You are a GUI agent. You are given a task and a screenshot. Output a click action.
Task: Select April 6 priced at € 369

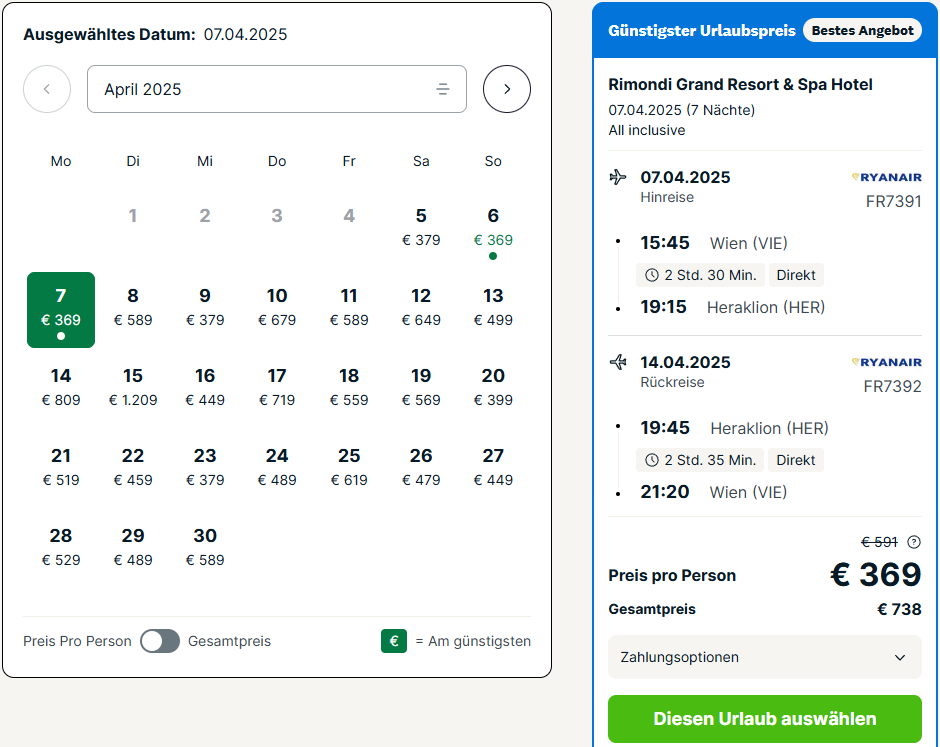(x=493, y=234)
